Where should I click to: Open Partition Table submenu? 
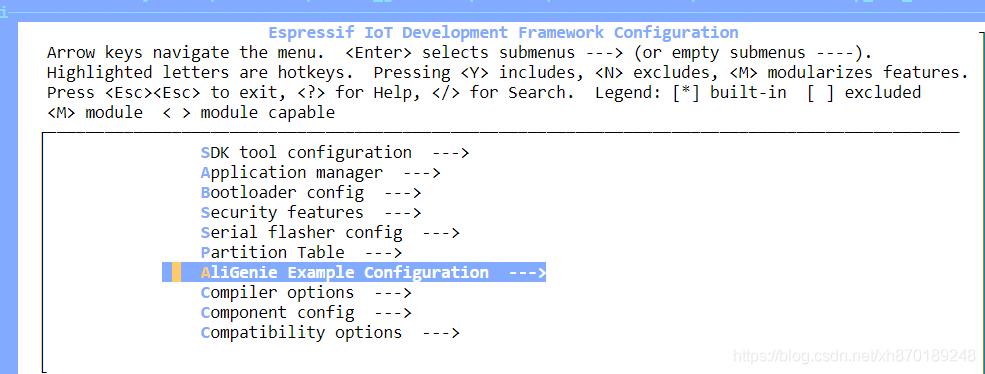click(301, 253)
